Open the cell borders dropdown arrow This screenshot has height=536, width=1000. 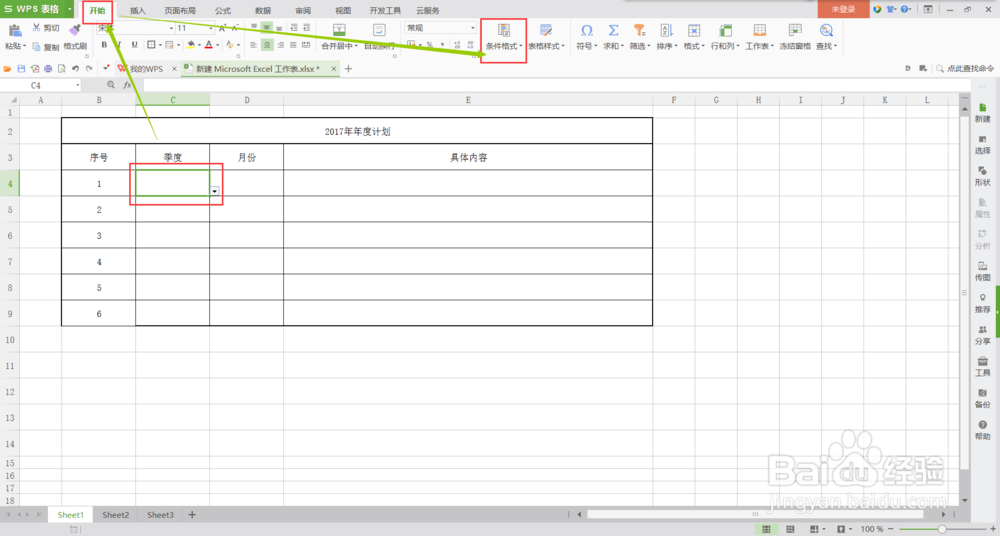[159, 45]
